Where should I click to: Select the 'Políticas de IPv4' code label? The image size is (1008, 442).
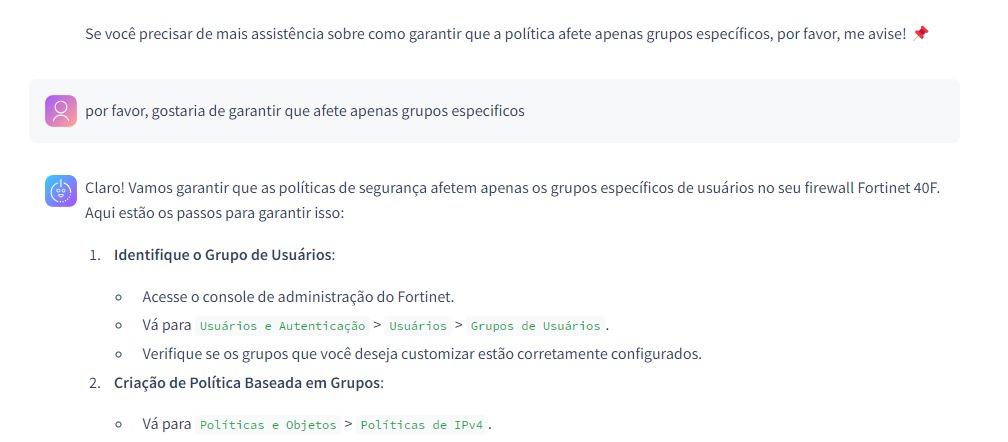[421, 425]
